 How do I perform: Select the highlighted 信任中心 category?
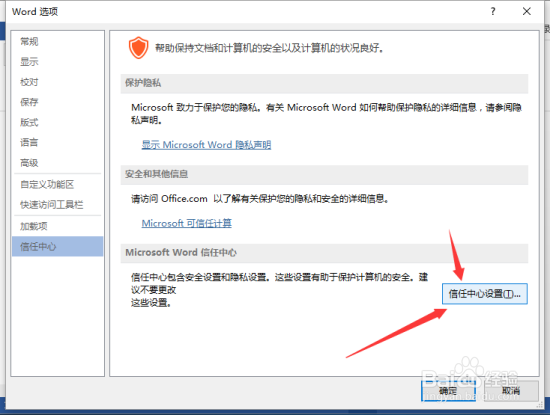tap(57, 246)
